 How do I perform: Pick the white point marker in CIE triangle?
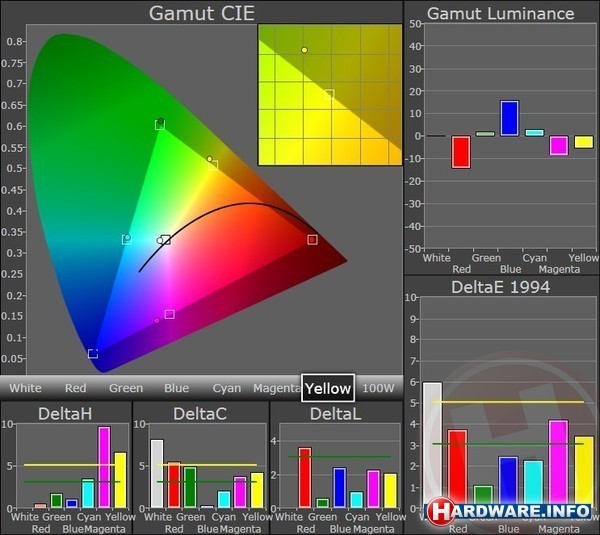click(x=166, y=240)
